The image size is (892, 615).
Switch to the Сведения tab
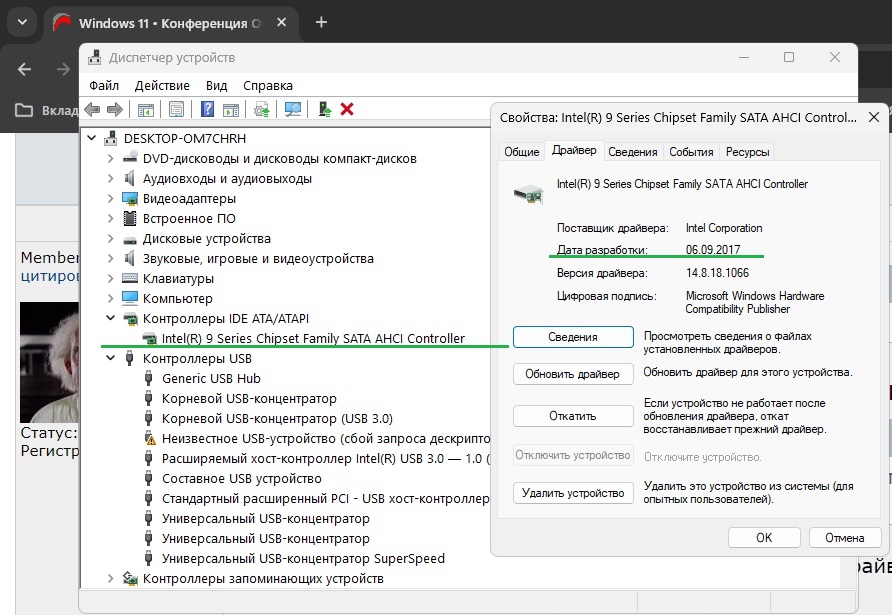pos(633,152)
